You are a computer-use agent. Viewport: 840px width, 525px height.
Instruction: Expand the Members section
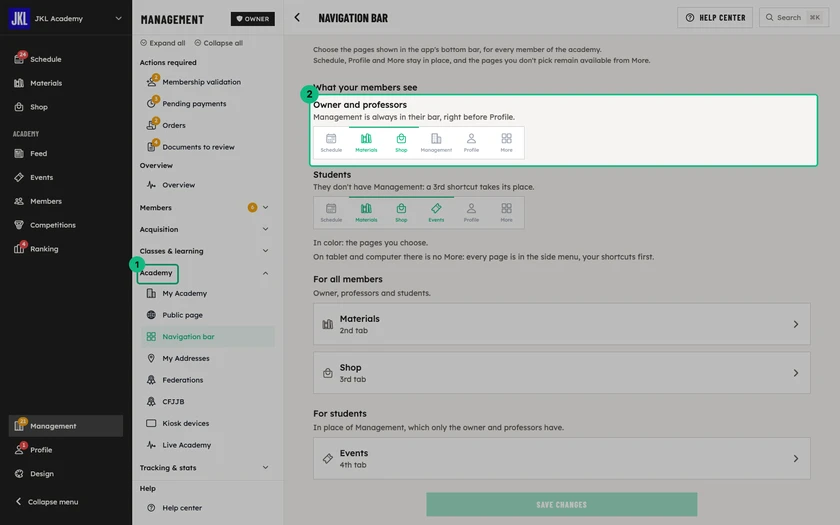265,207
